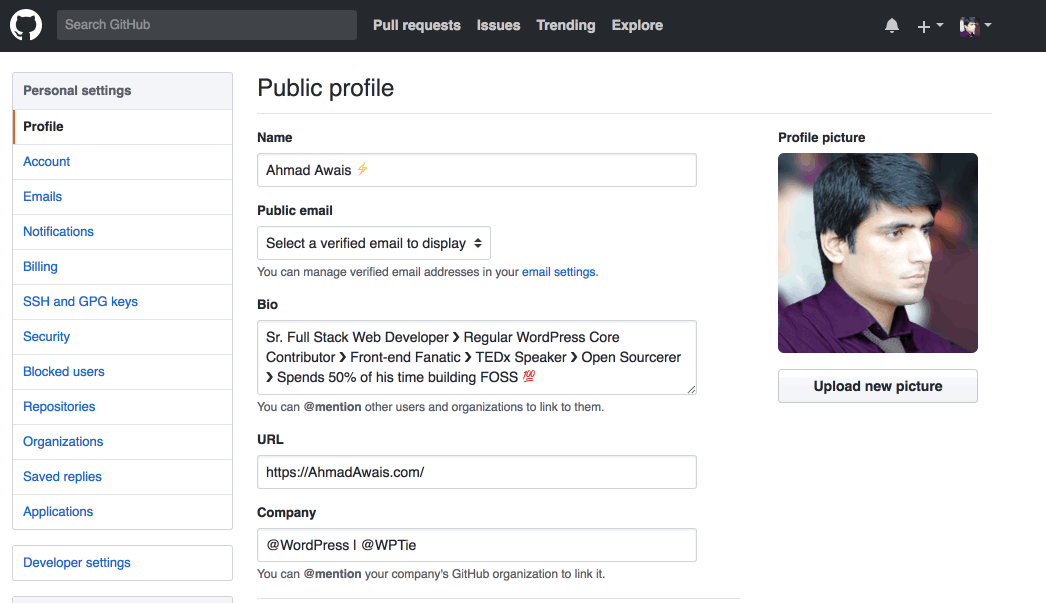Open SSH and GPG keys settings
The image size is (1046, 603).
pos(80,302)
